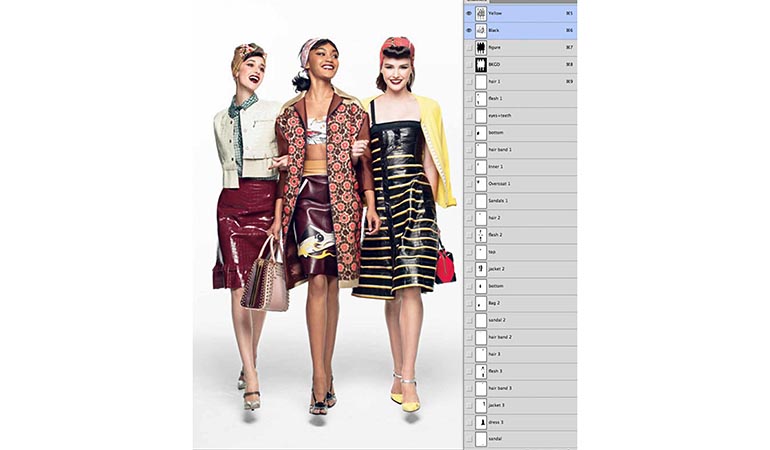Click the Yellow channel thumbnail
The height and width of the screenshot is (450, 770).
coord(481,13)
